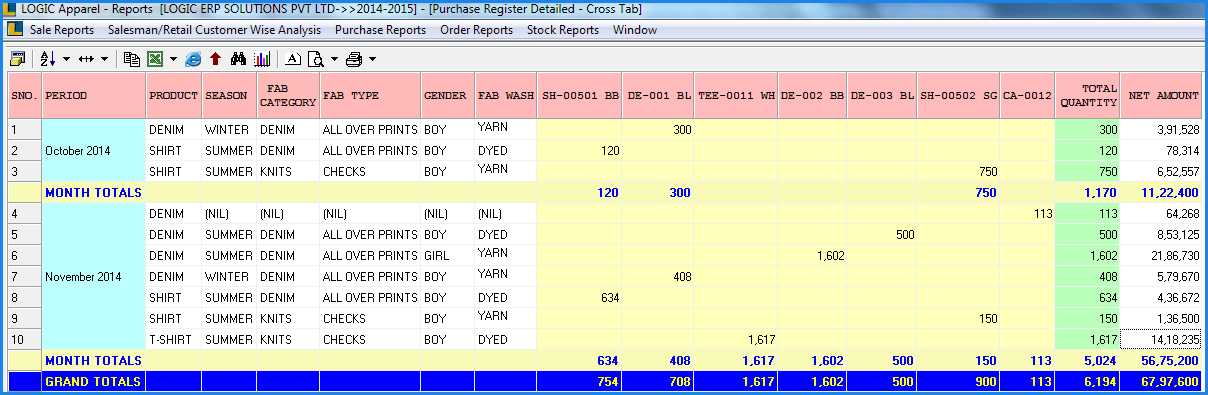The image size is (1208, 395).
Task: Click the GENDER column header
Action: (x=447, y=96)
